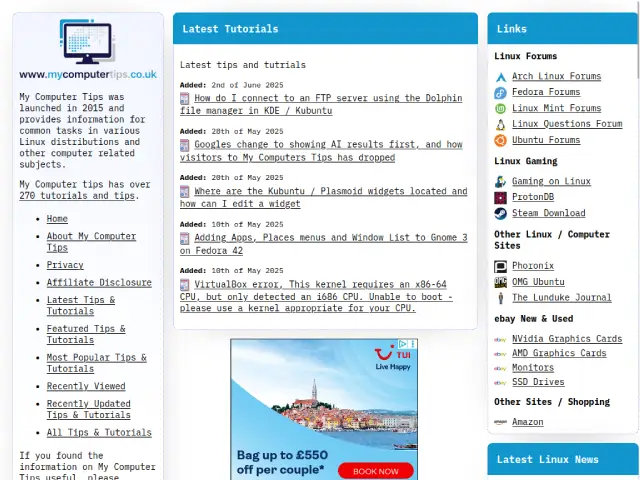Open SSD Drives ebay link

click(x=538, y=382)
